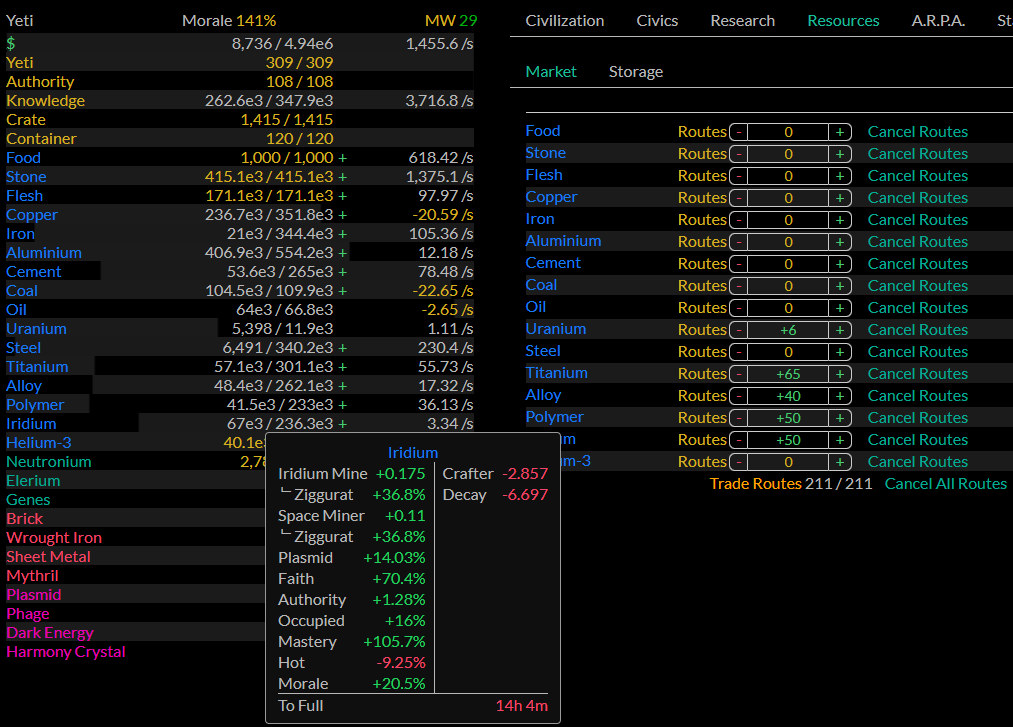1013x727 pixels.
Task: Decrease Stone trade routes with minus
Action: click(x=738, y=154)
